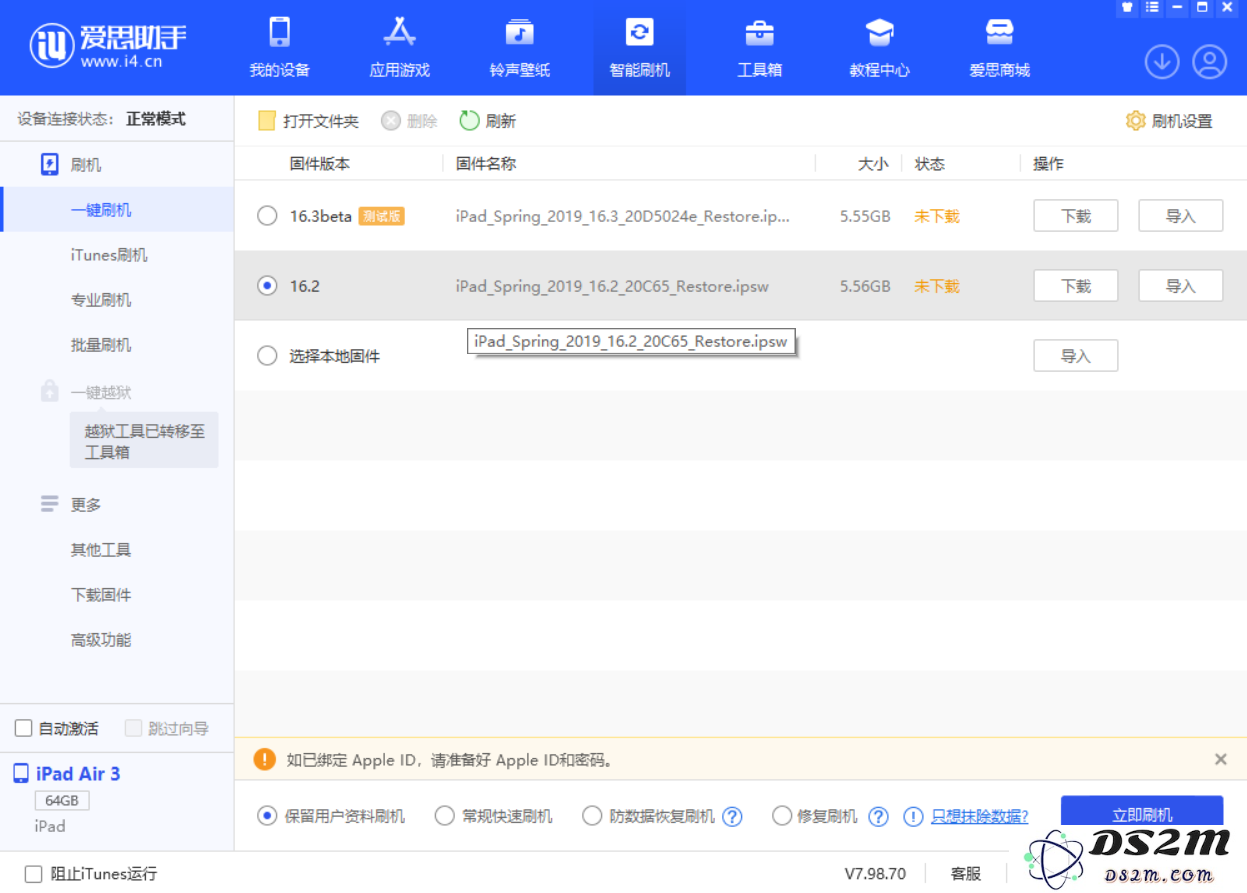Click the download manager arrow icon
This screenshot has height=893, width=1247.
click(1161, 62)
